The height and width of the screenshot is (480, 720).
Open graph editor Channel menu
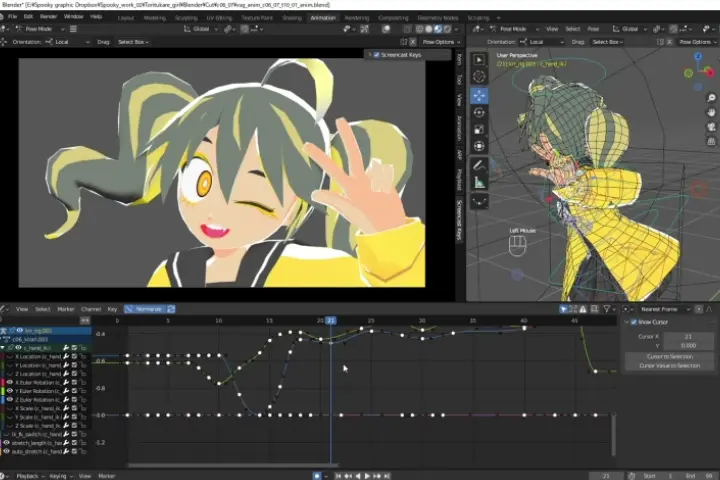click(x=91, y=309)
